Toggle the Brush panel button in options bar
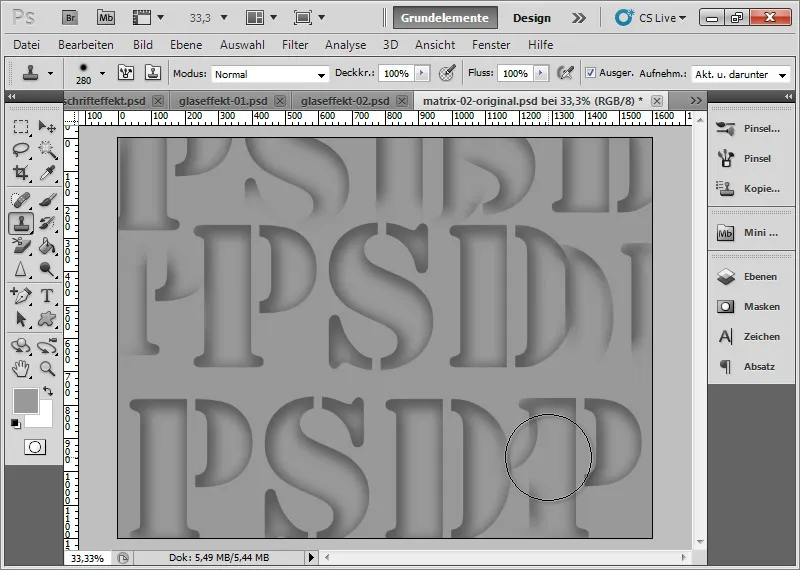This screenshot has width=800, height=570. (126, 73)
